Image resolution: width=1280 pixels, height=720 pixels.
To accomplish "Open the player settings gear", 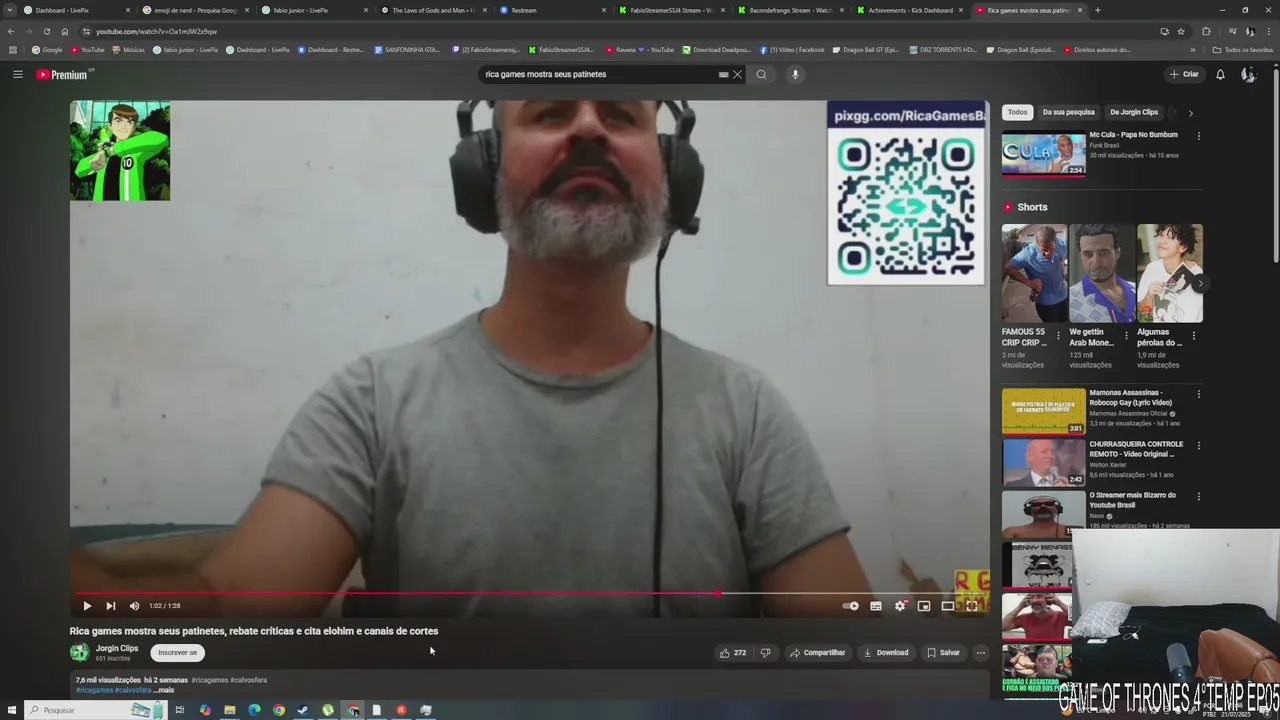I will point(900,605).
